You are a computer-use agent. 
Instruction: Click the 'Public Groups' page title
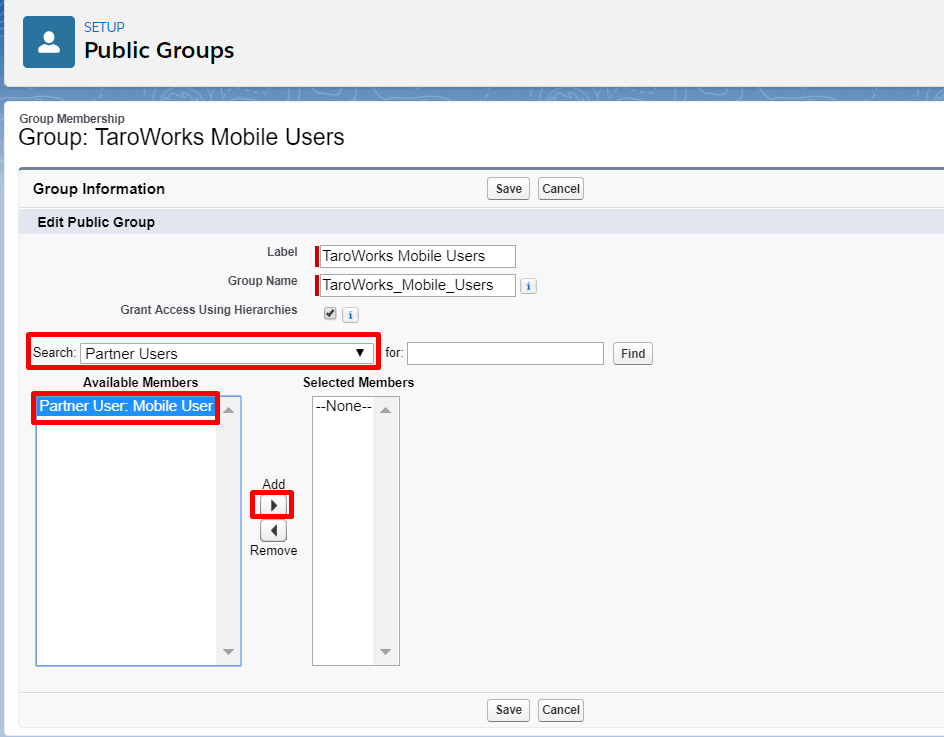pos(159,51)
